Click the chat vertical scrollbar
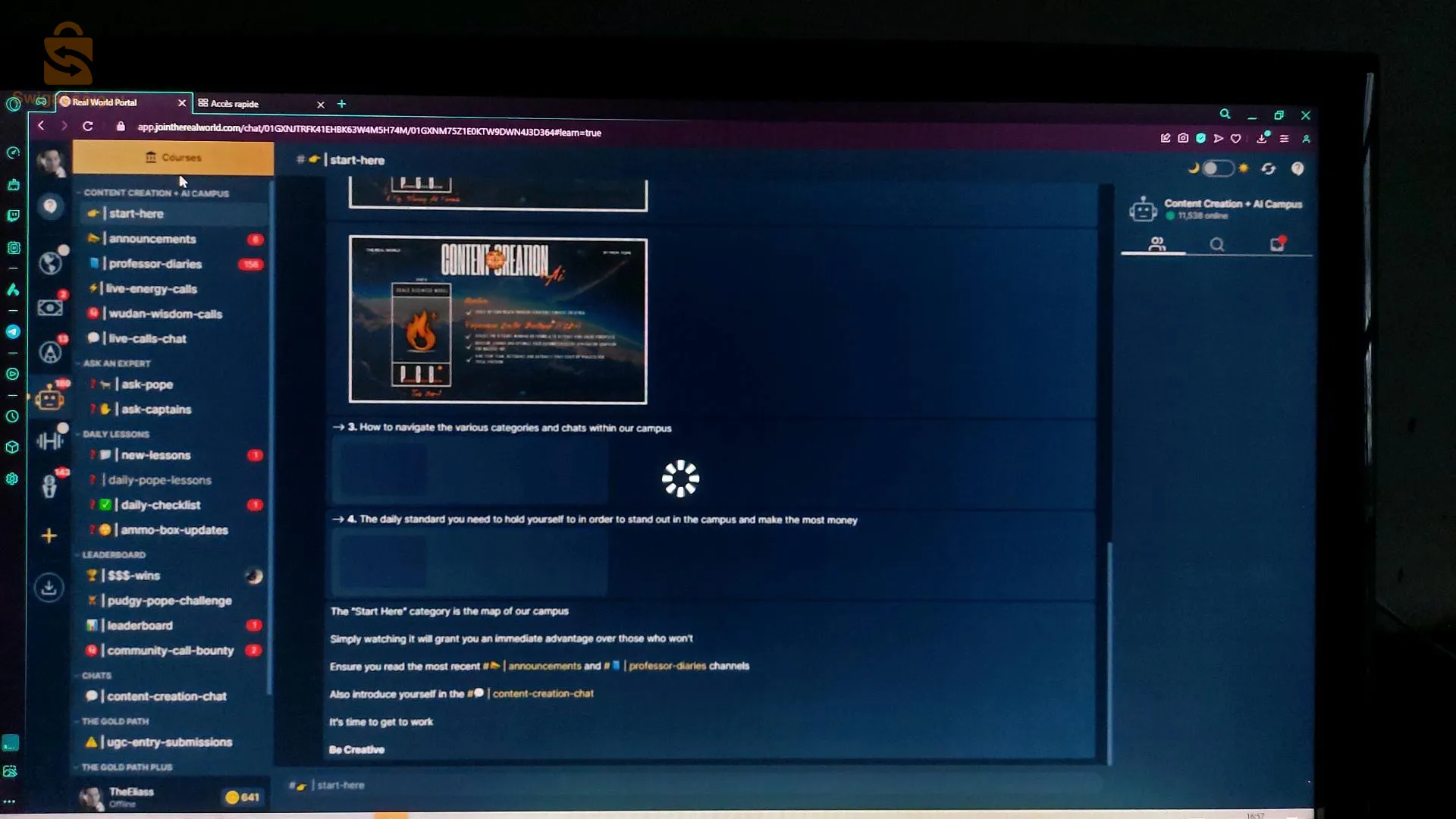Screen dimensions: 1456x819 point(1109,652)
